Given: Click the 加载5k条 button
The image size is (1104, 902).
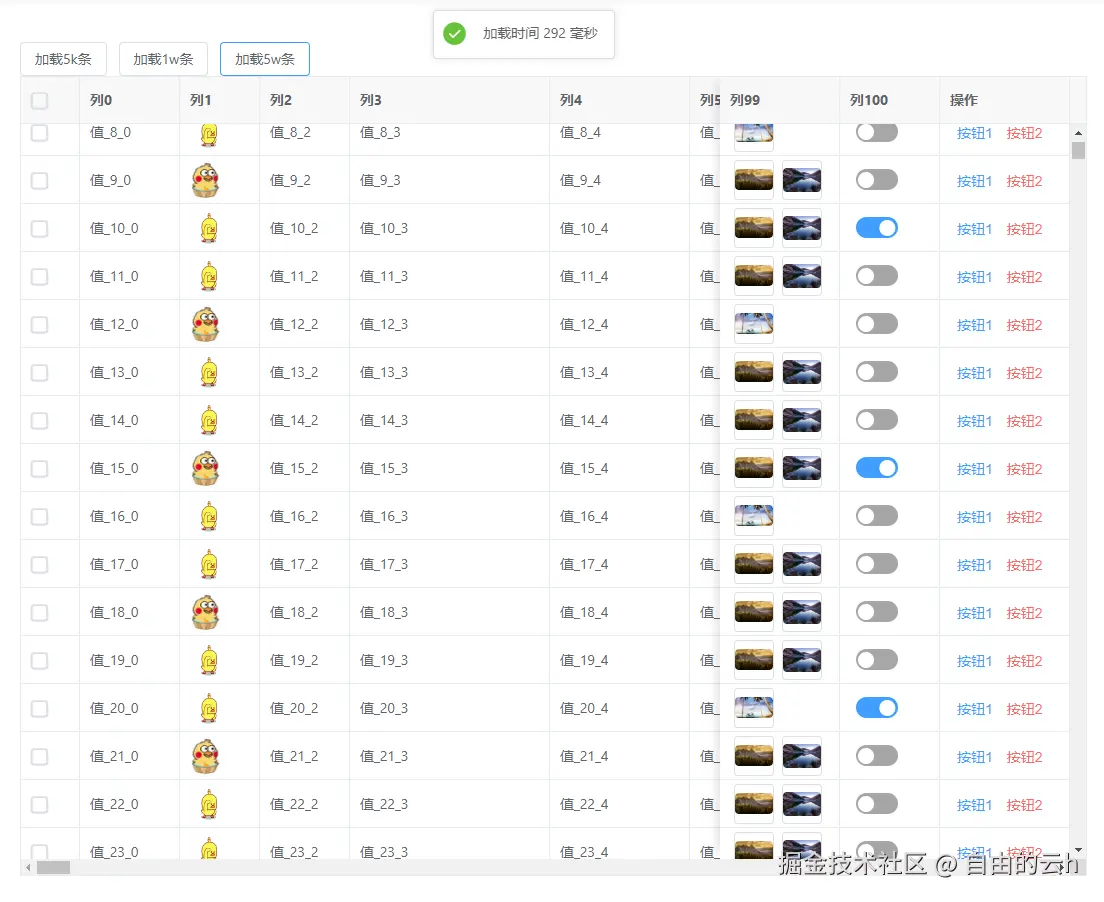Looking at the screenshot, I should click(x=63, y=59).
